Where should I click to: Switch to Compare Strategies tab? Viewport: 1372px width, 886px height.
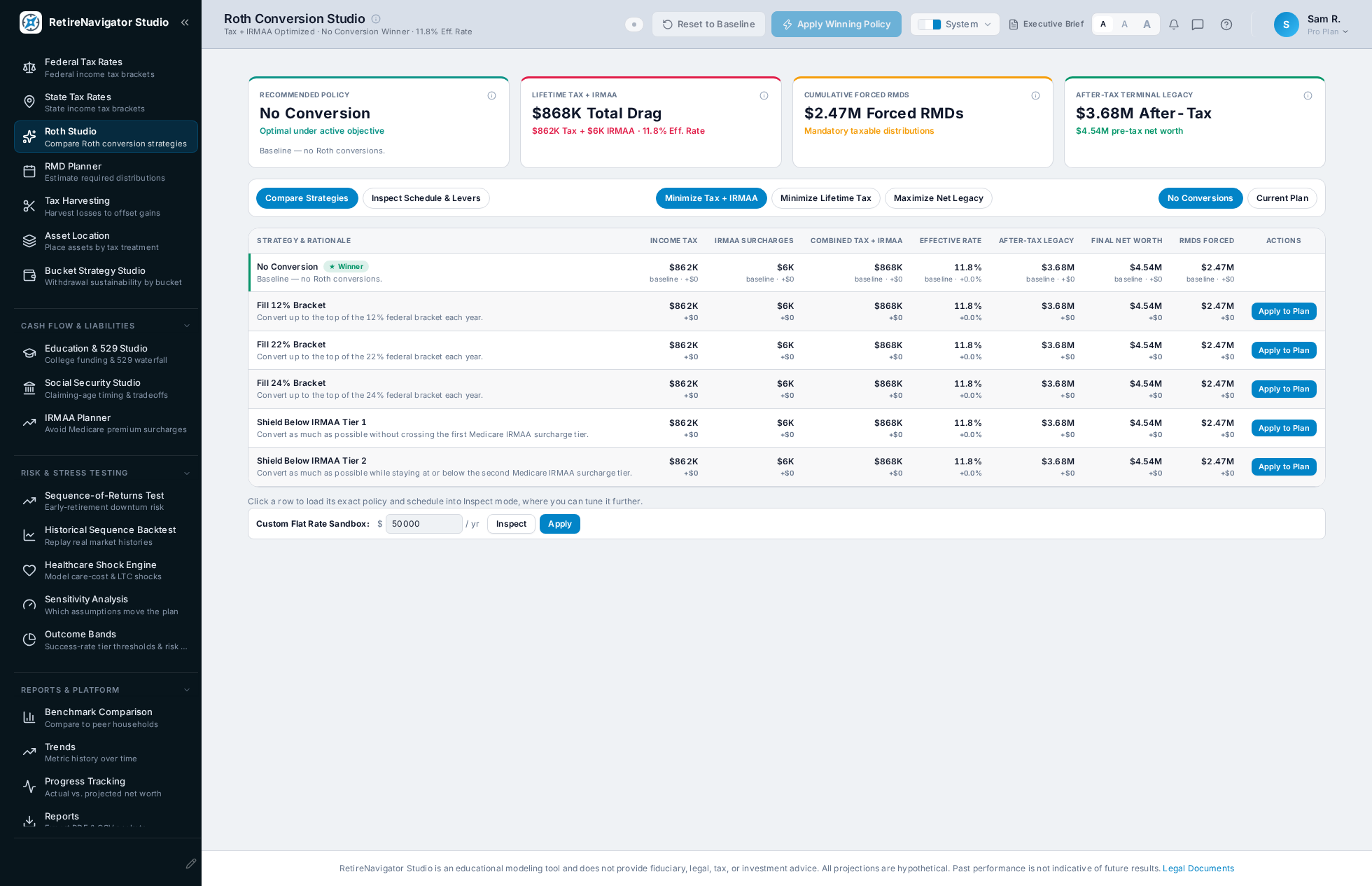click(x=307, y=198)
